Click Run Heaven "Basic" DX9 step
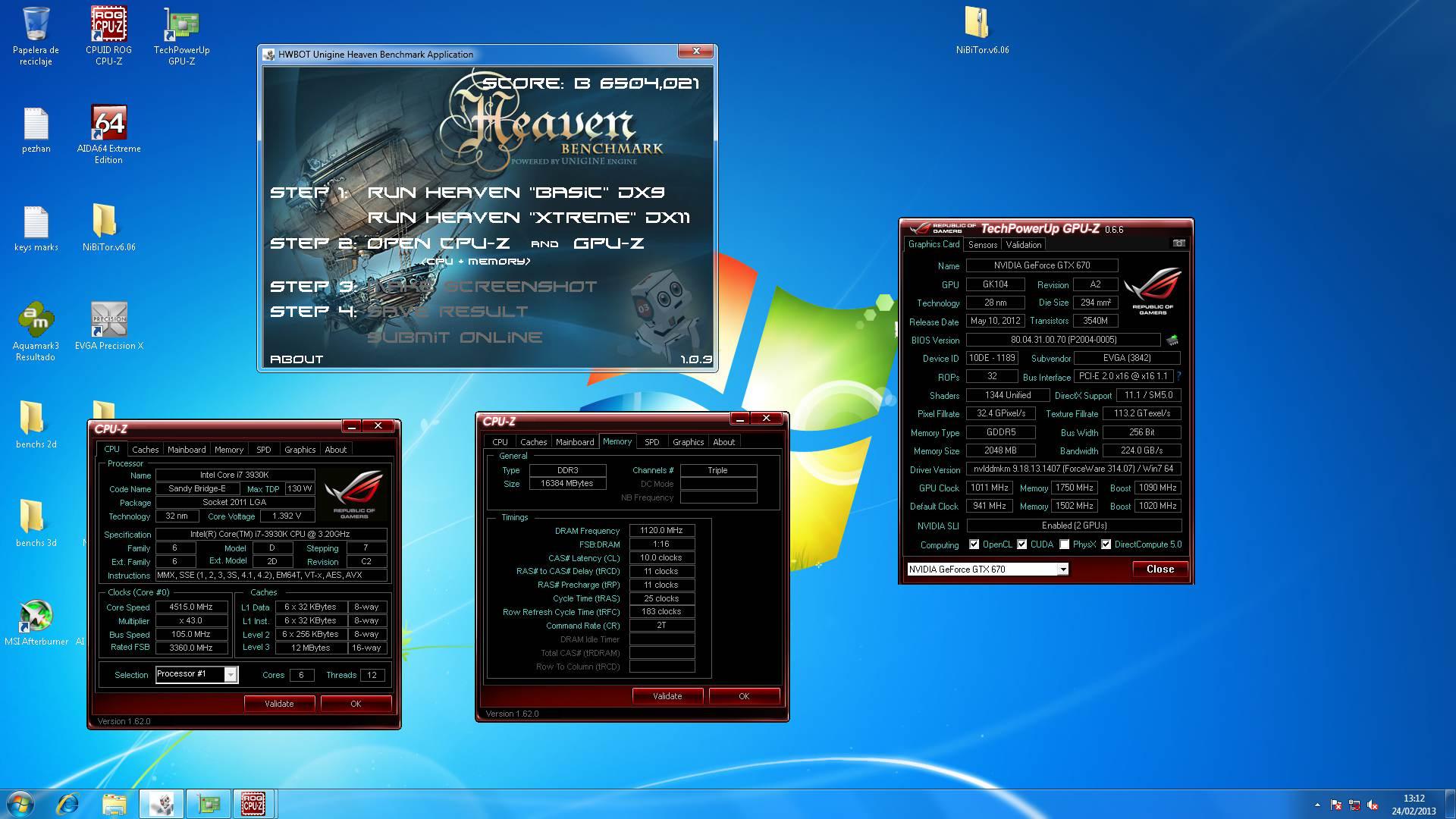 [516, 193]
